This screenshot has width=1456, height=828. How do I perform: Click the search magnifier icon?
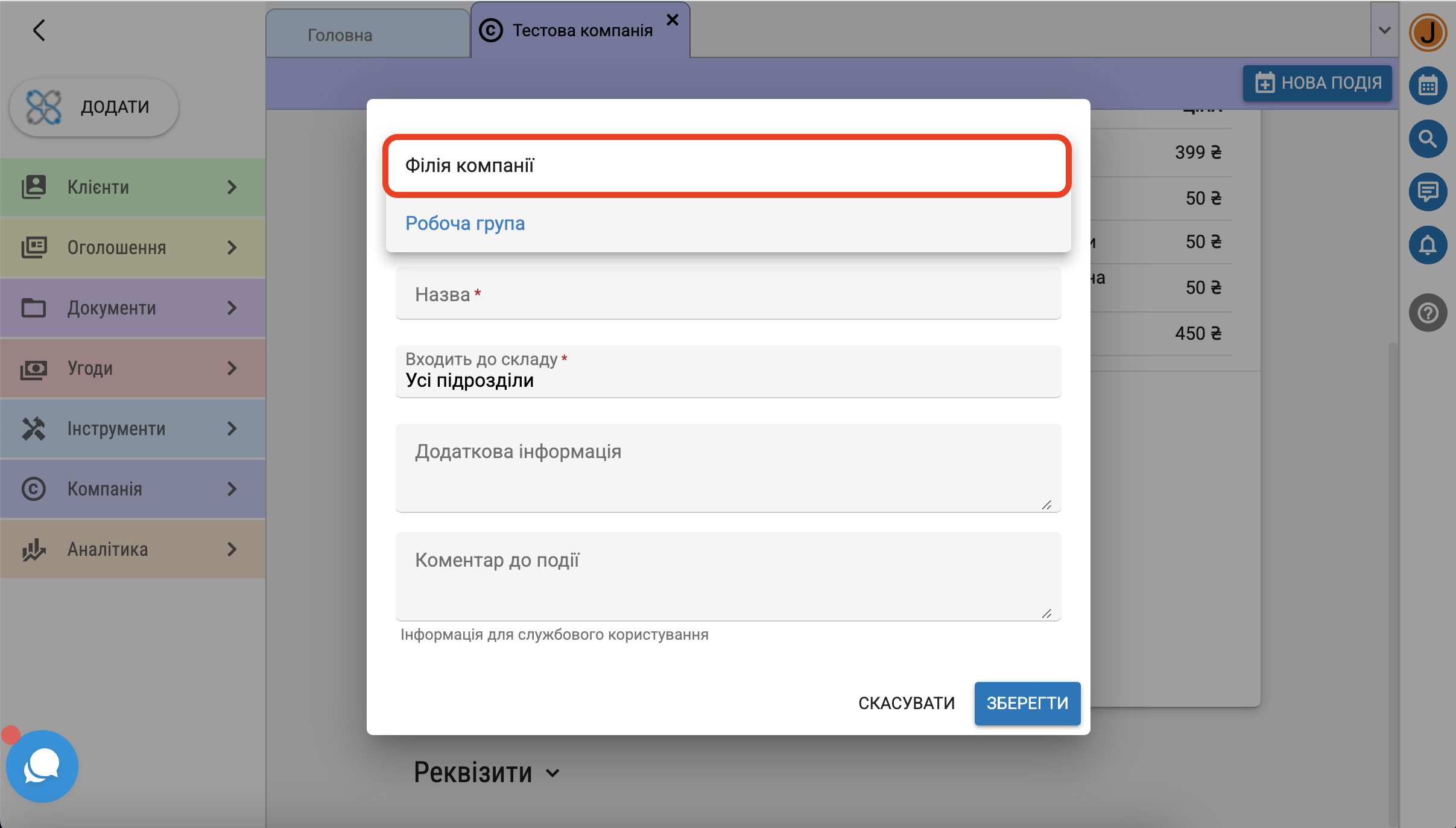[1427, 139]
